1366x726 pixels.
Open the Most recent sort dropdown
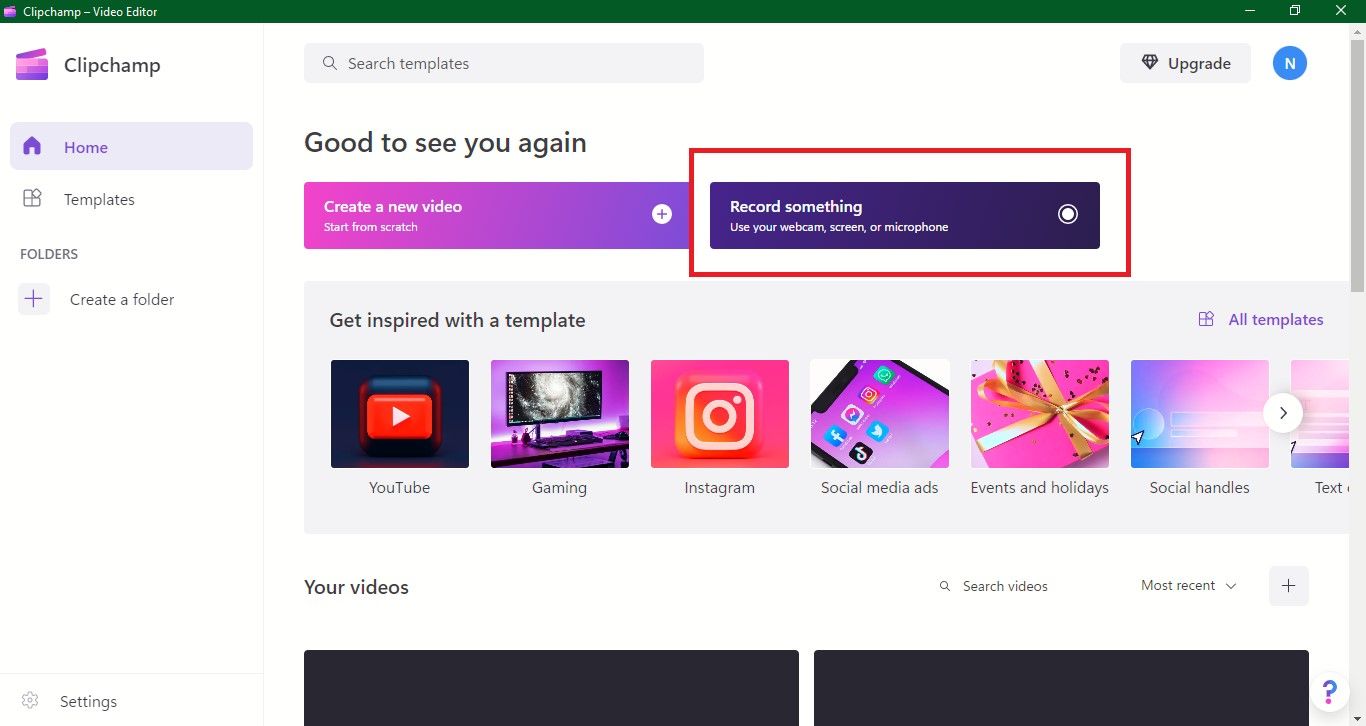pos(1189,586)
